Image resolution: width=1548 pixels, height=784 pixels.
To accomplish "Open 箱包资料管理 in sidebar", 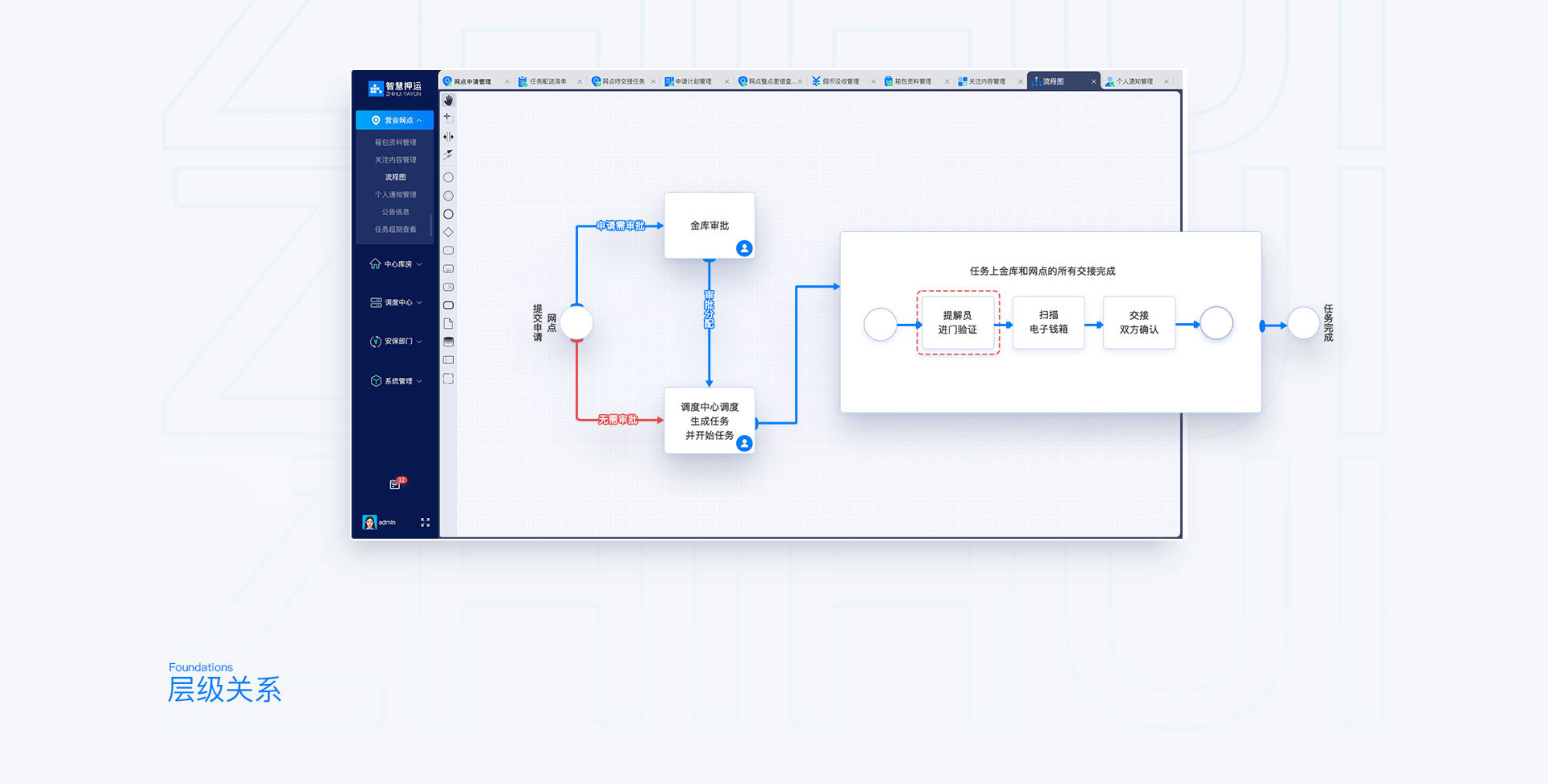I will tap(395, 143).
